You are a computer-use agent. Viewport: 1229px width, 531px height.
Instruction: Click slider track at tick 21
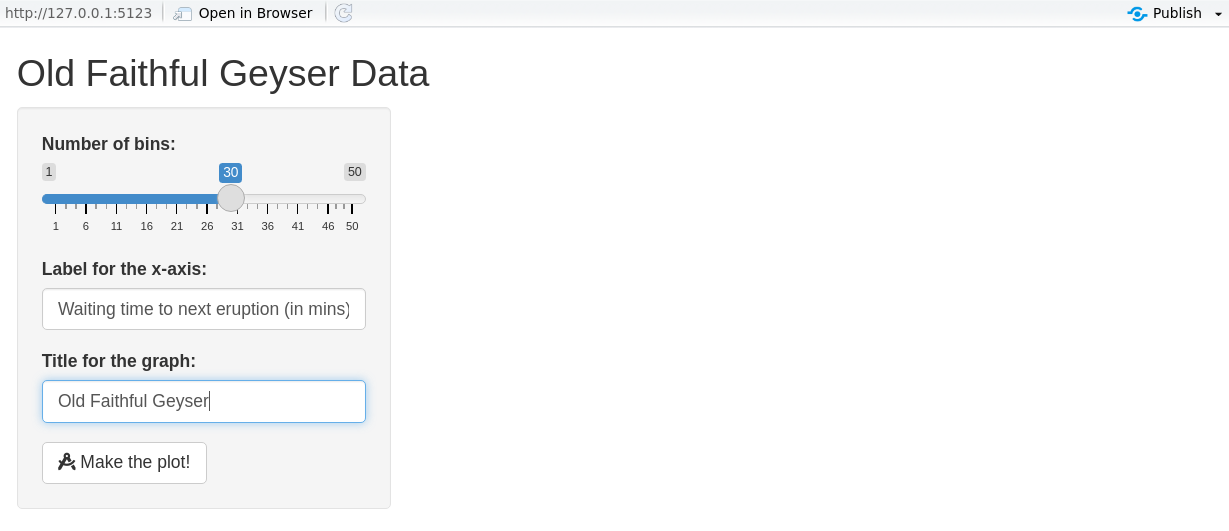[x=177, y=199]
